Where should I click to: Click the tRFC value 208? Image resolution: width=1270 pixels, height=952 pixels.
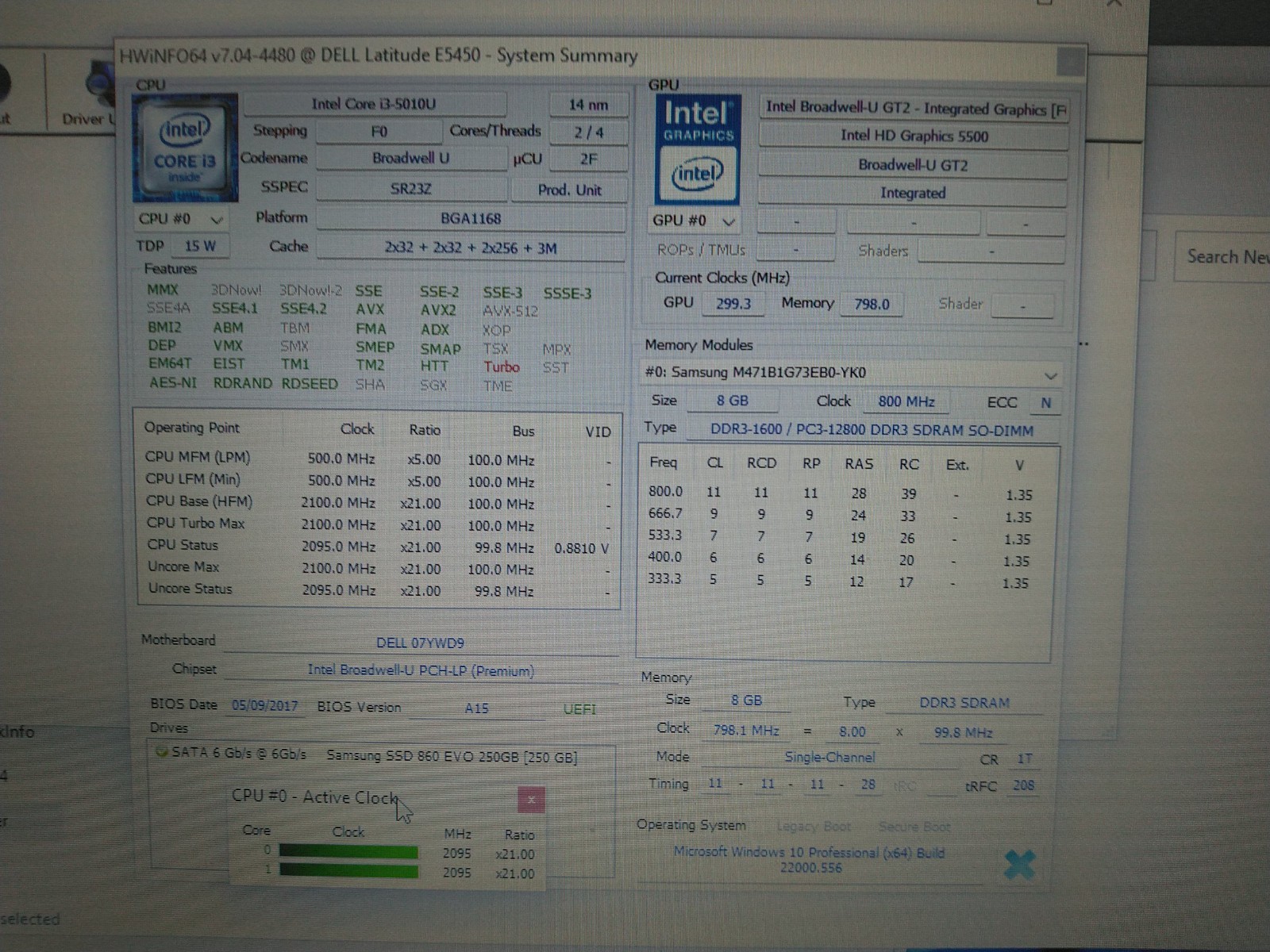[1023, 785]
